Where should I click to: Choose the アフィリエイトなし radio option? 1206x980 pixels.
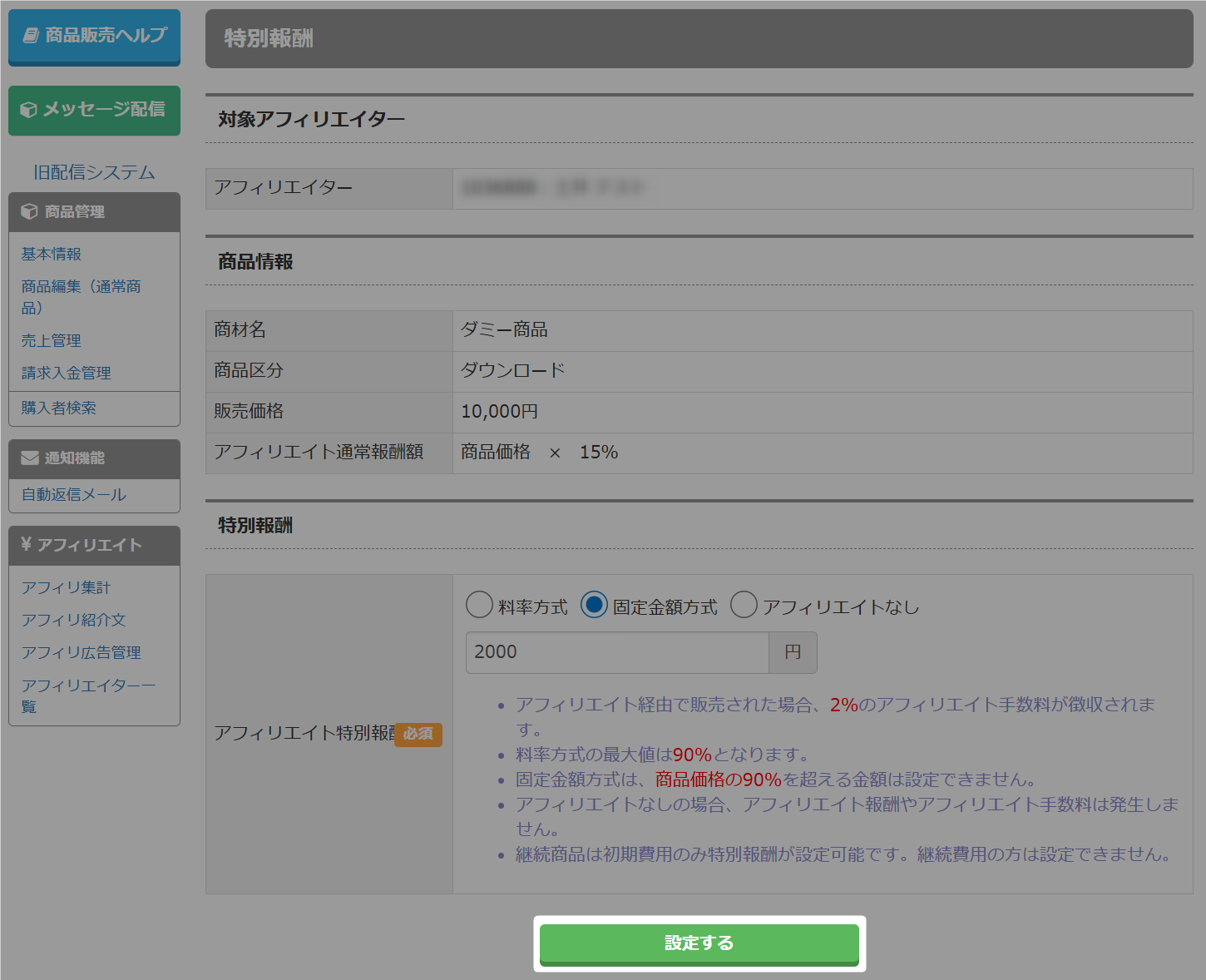(x=744, y=605)
